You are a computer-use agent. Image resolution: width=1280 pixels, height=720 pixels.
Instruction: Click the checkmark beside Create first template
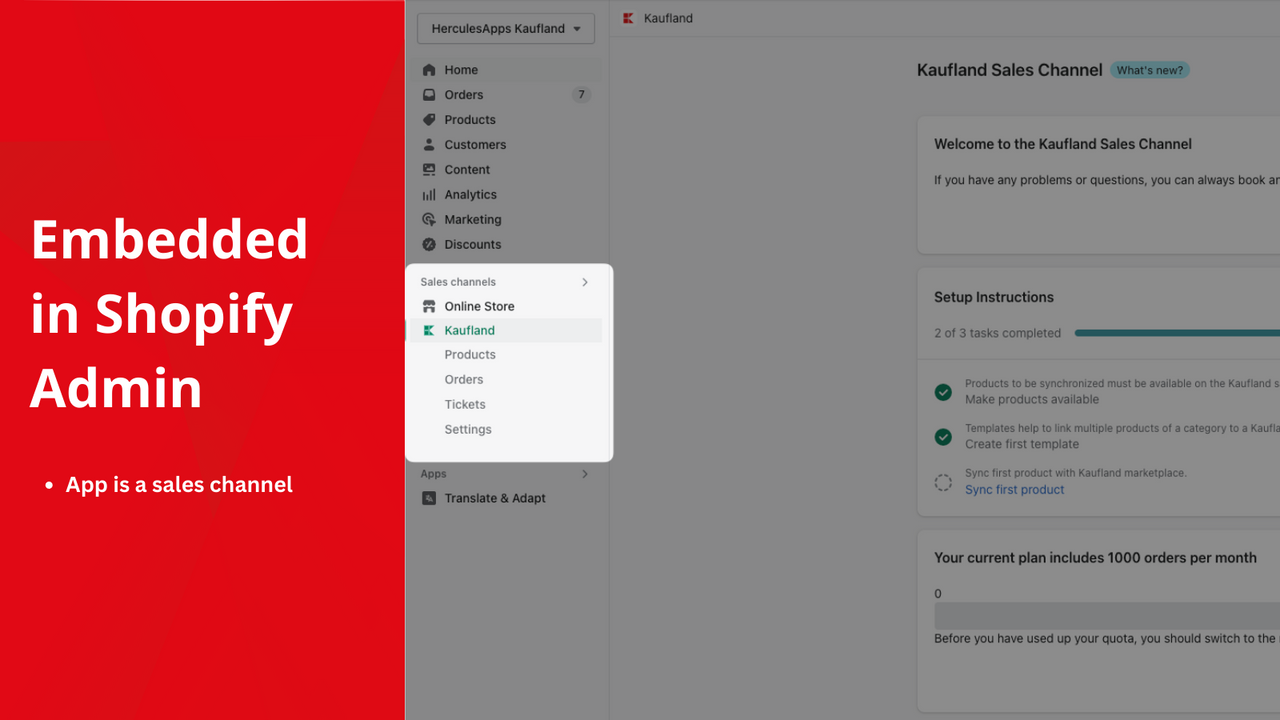click(x=943, y=437)
